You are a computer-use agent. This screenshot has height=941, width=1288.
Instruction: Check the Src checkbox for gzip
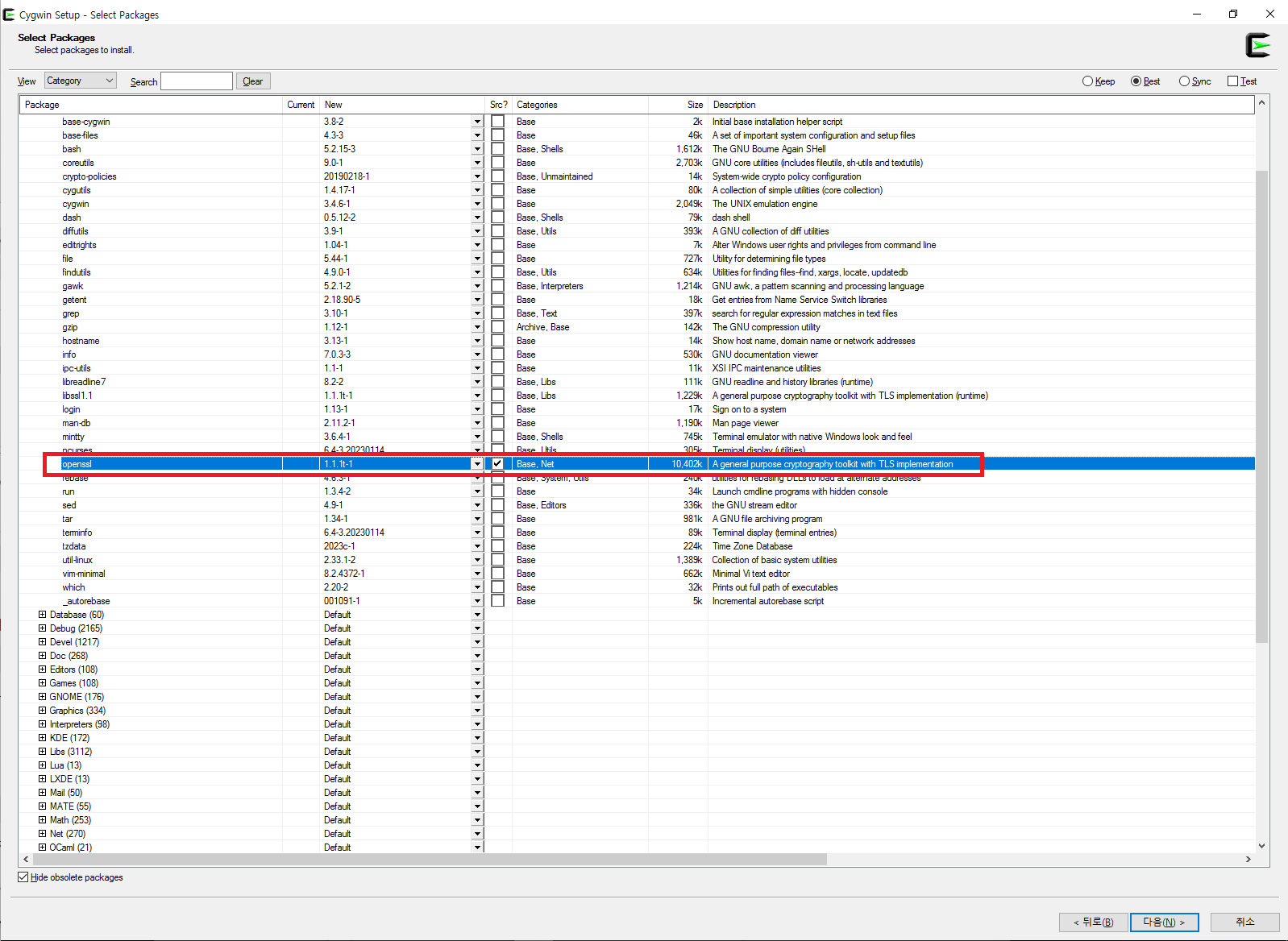point(498,327)
